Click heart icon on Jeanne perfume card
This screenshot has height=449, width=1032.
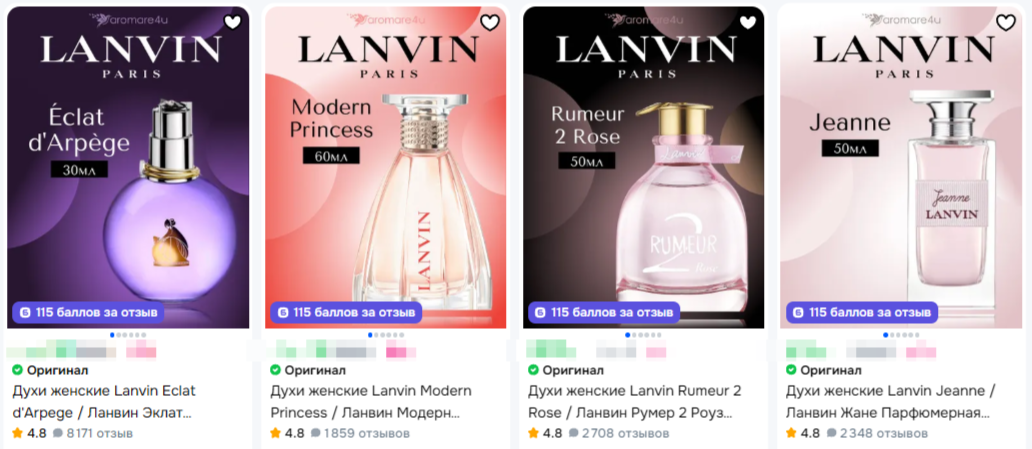[1006, 22]
